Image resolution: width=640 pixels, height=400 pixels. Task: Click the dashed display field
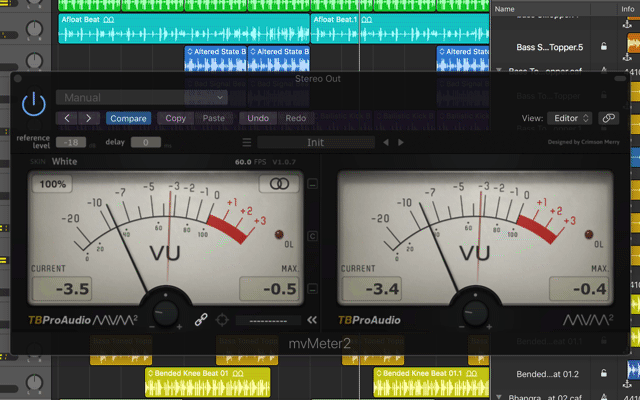coord(268,321)
